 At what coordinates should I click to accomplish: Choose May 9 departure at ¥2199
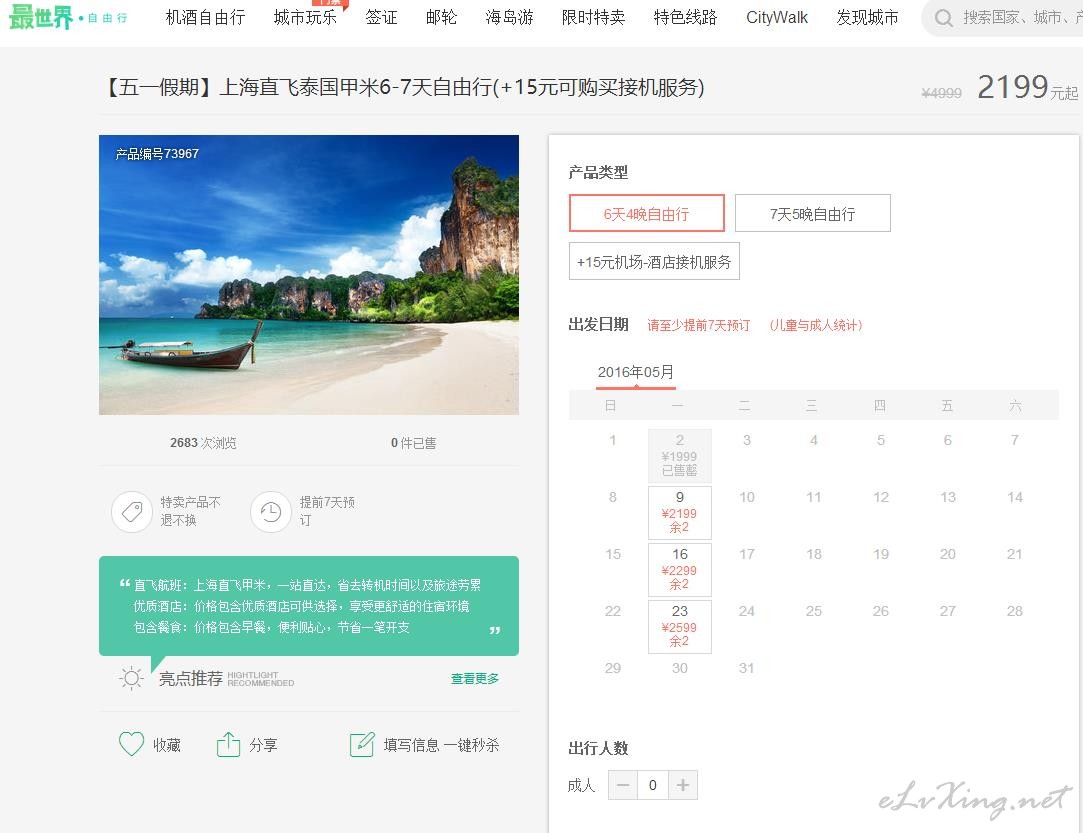tap(680, 513)
